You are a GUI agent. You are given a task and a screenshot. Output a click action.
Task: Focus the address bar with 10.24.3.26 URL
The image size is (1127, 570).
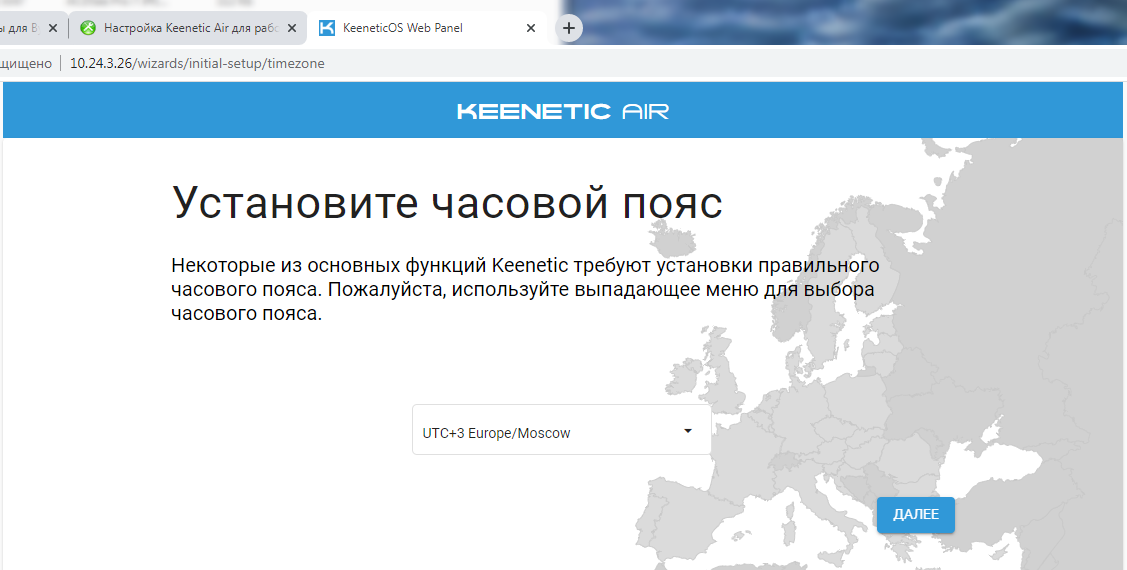(x=400, y=63)
